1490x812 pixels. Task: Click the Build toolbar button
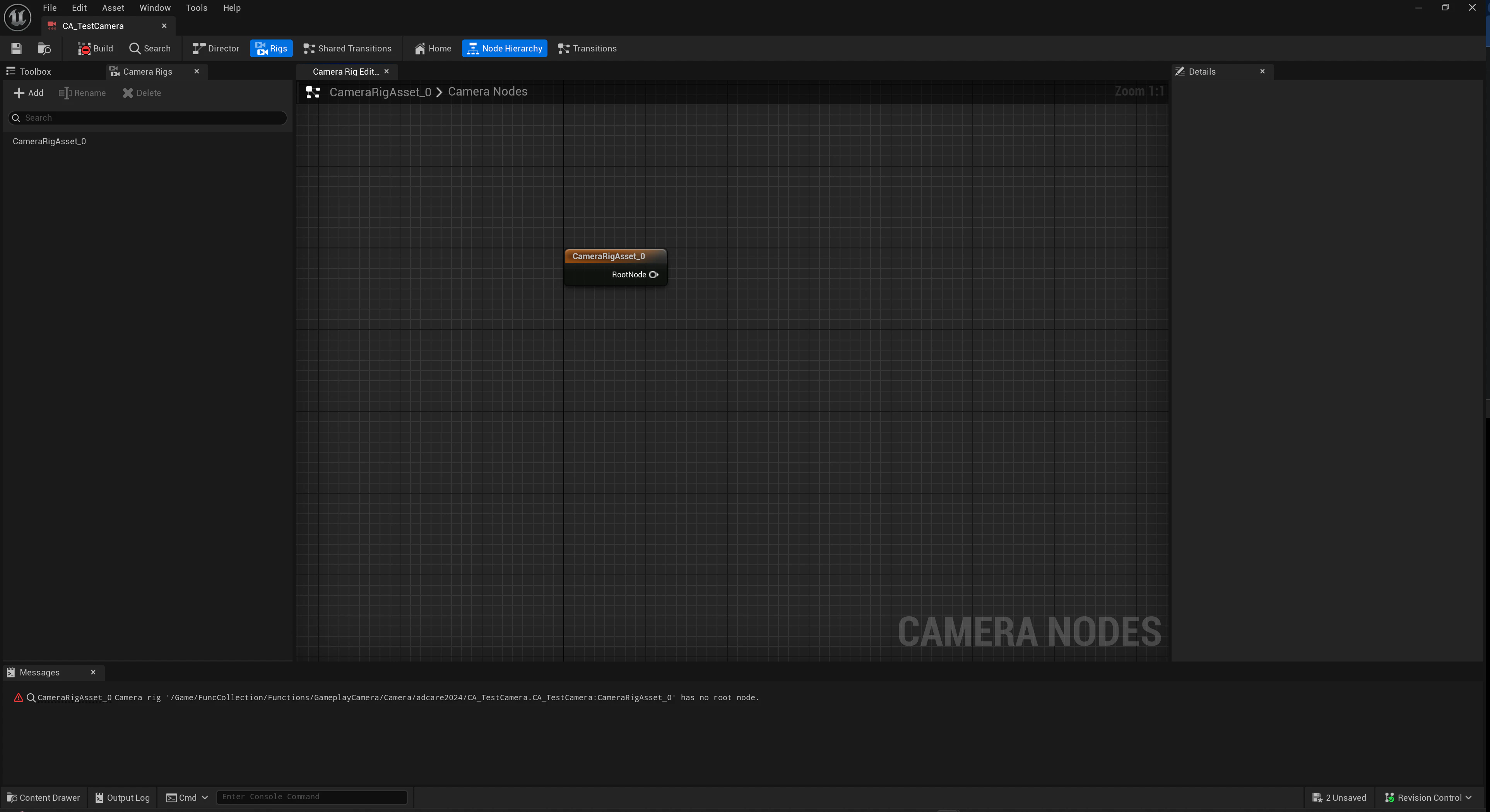point(96,49)
